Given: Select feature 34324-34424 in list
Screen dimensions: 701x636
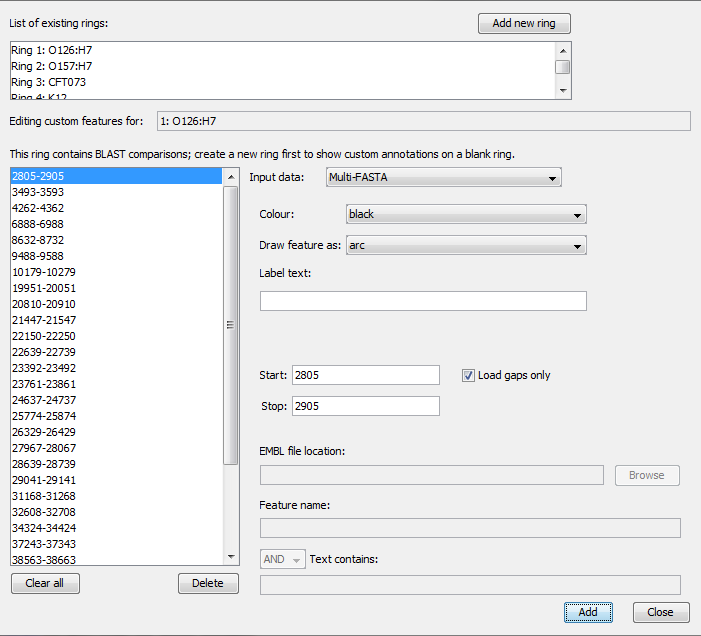Looking at the screenshot, I should [x=116, y=528].
